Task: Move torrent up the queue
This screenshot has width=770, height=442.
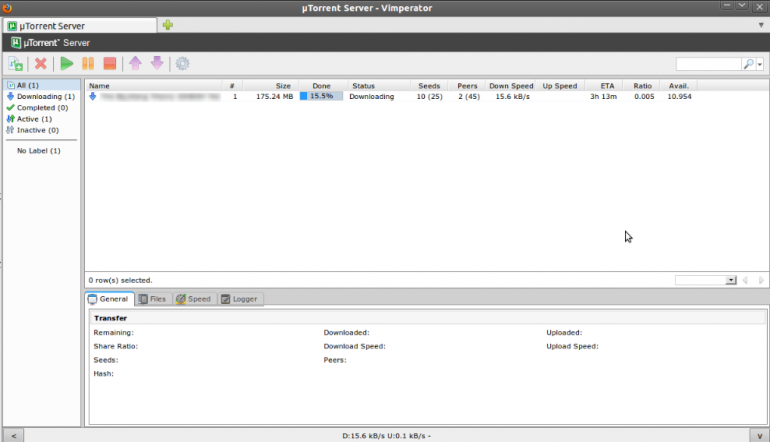Action: pos(135,64)
